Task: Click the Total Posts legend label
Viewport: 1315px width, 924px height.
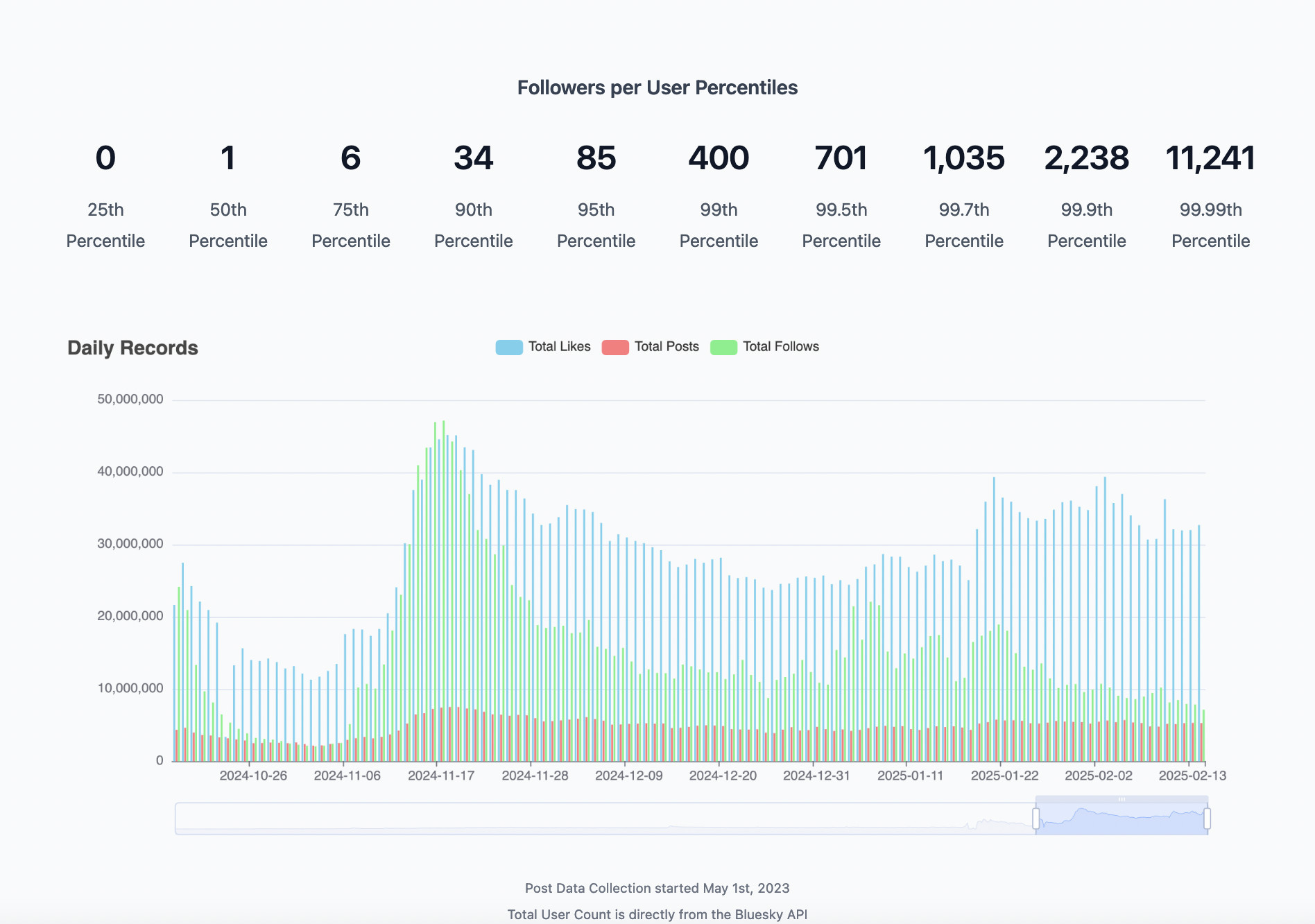Action: 667,347
